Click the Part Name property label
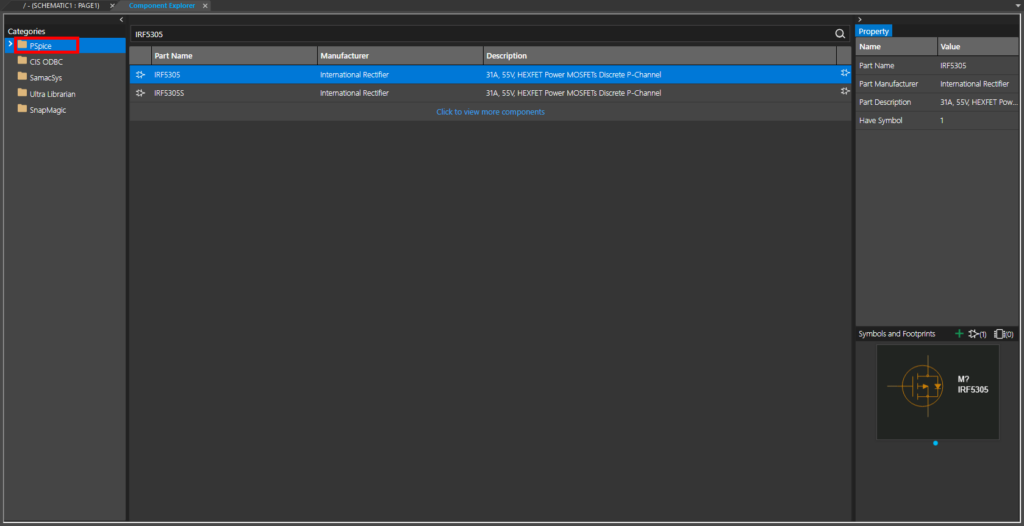 (x=877, y=65)
